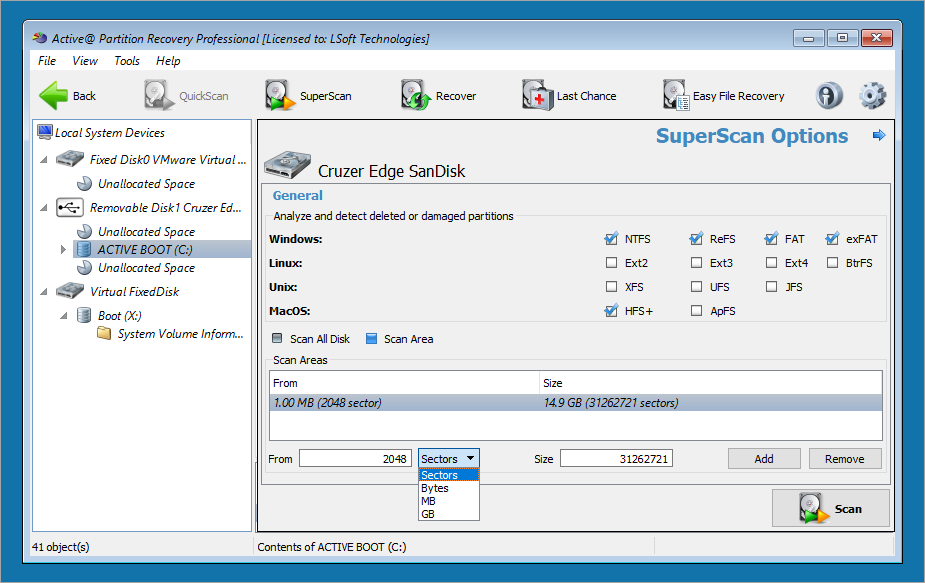Select the Scan All Disk option
The width and height of the screenshot is (925, 583).
(277, 339)
